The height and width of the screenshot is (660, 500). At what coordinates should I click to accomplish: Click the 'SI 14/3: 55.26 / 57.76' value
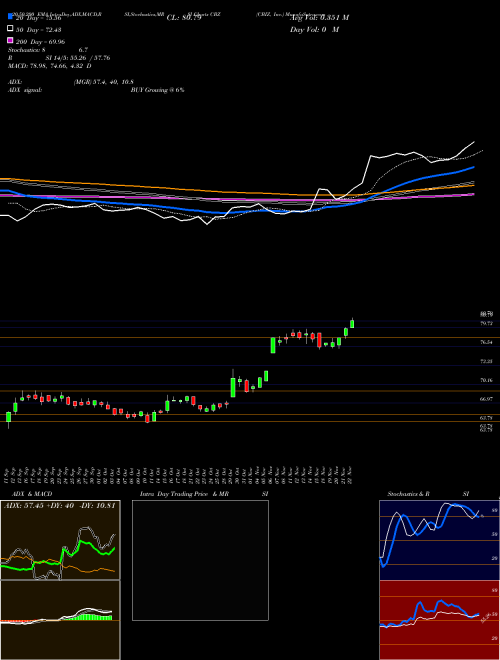pyautogui.click(x=78, y=58)
